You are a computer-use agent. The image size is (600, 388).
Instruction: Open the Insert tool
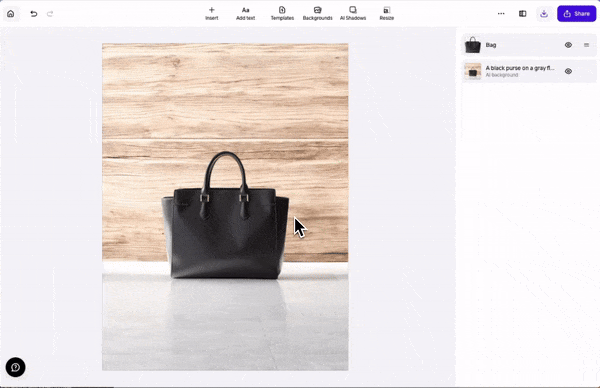coord(212,13)
